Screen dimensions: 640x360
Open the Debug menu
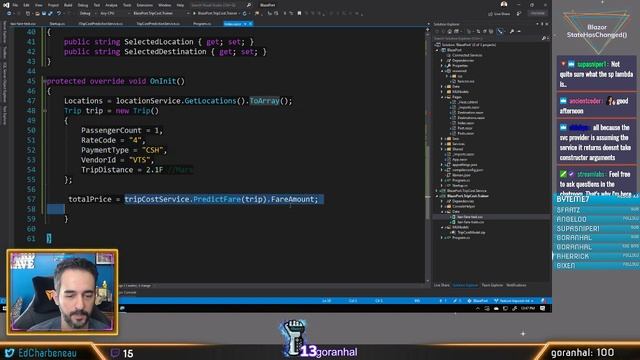tap(83, 5)
